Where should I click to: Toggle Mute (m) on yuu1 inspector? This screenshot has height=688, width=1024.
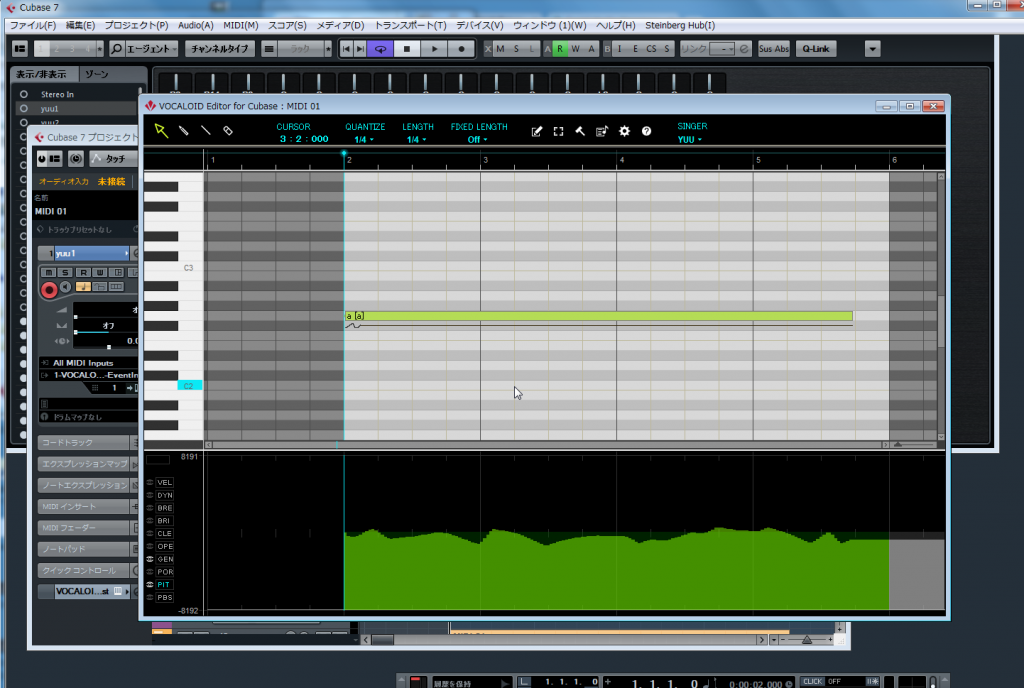point(48,272)
